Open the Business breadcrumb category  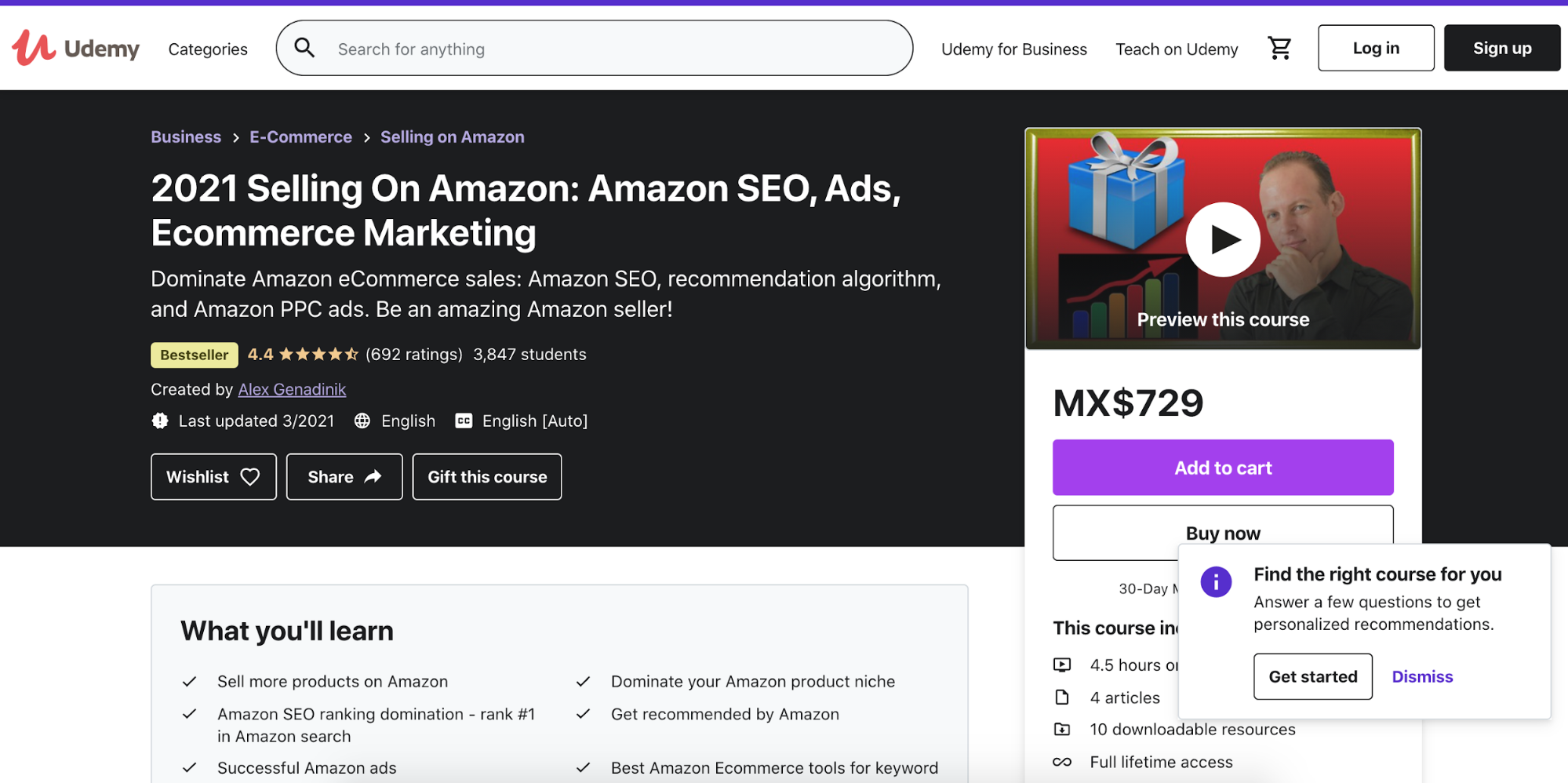[x=186, y=137]
